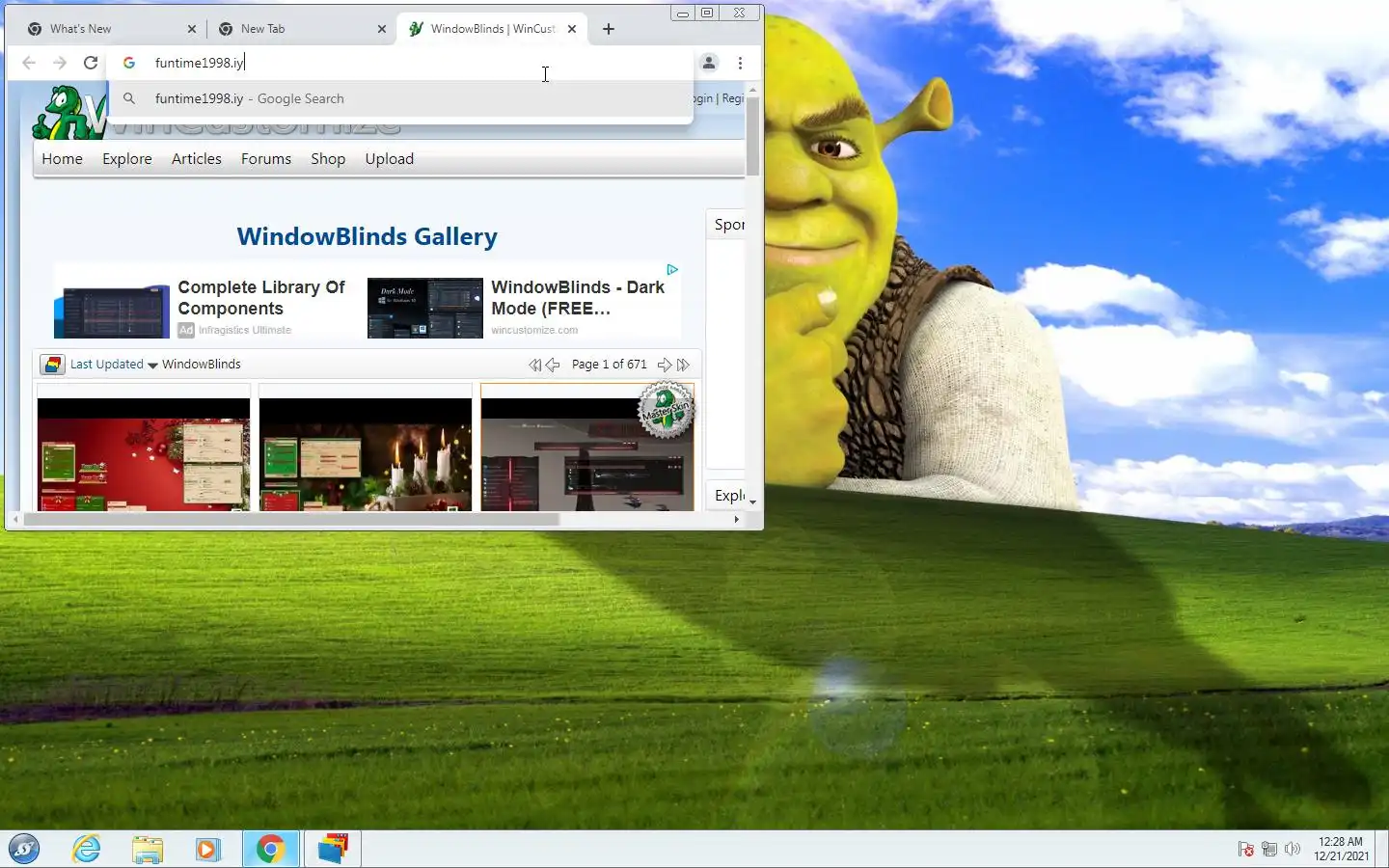This screenshot has width=1389, height=868.
Task: Open the Shop menu item
Action: (328, 159)
